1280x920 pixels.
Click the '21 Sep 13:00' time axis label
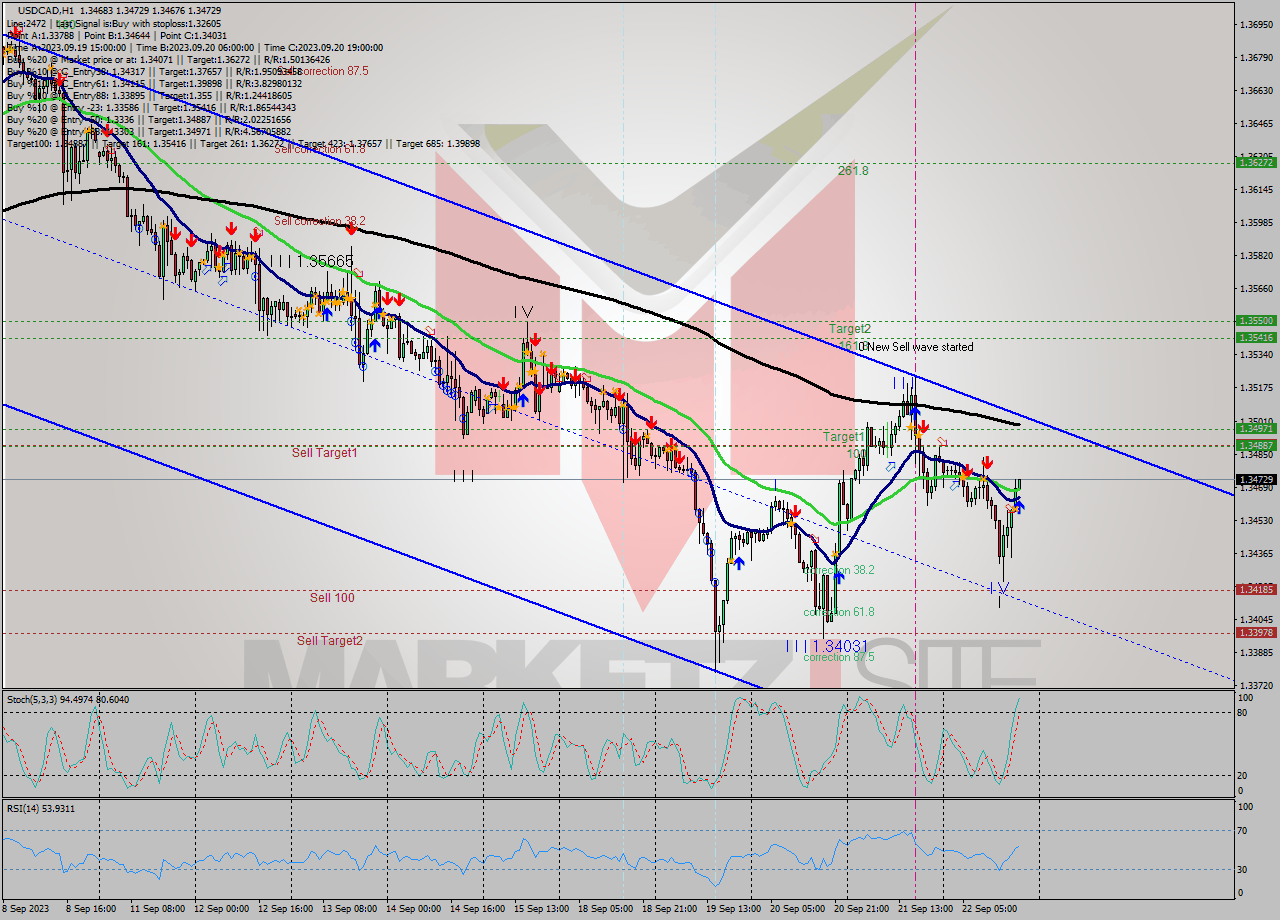click(925, 909)
